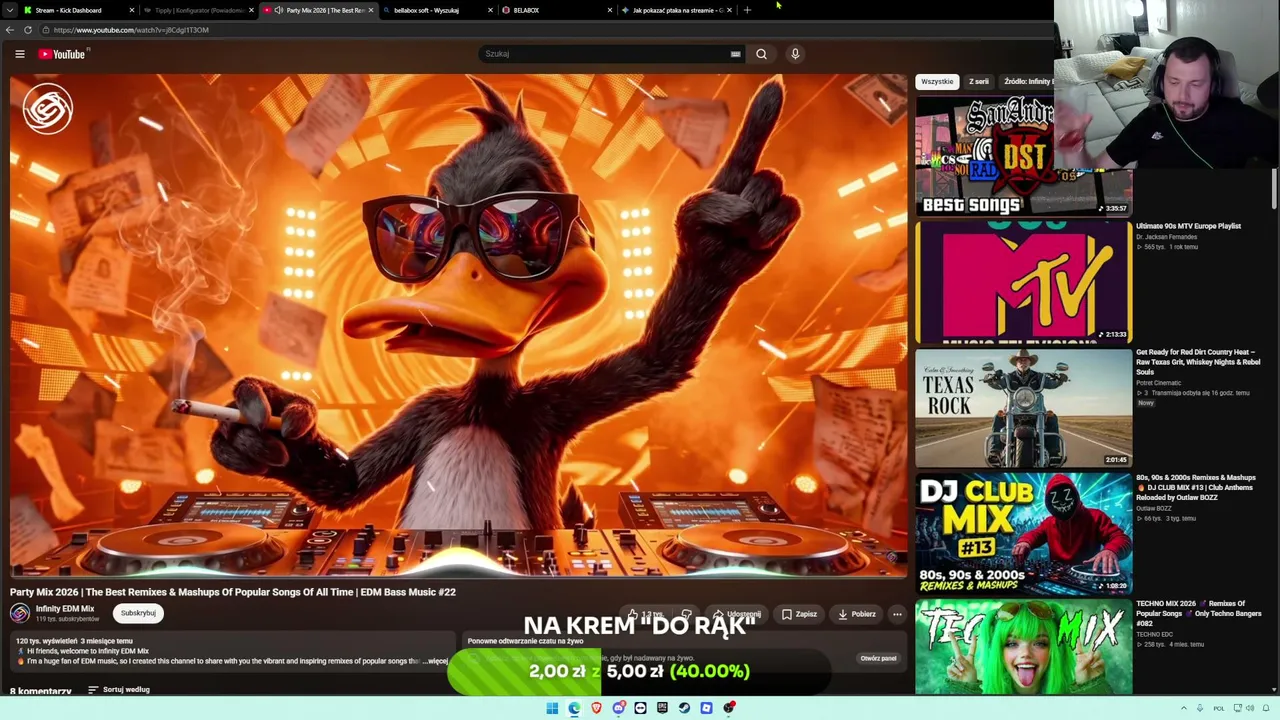Visit the Dr. Jacksan Fernandes channel
1280x720 pixels.
tap(1166, 237)
